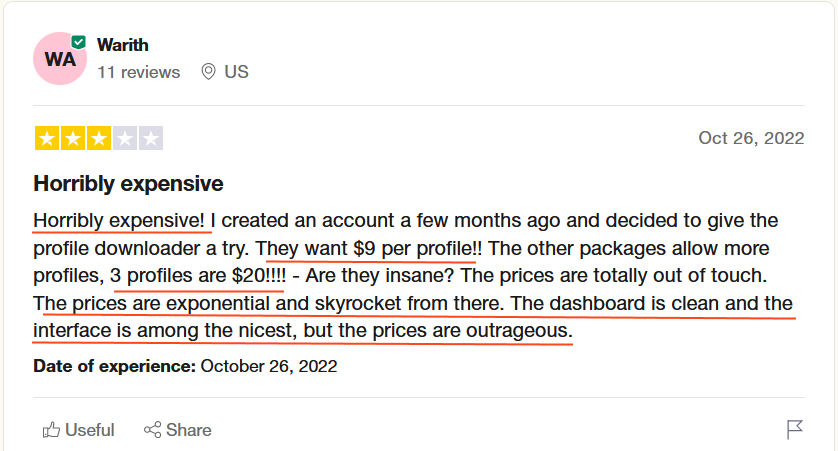Click the third yellow rating star
838x451 pixels.
98,138
